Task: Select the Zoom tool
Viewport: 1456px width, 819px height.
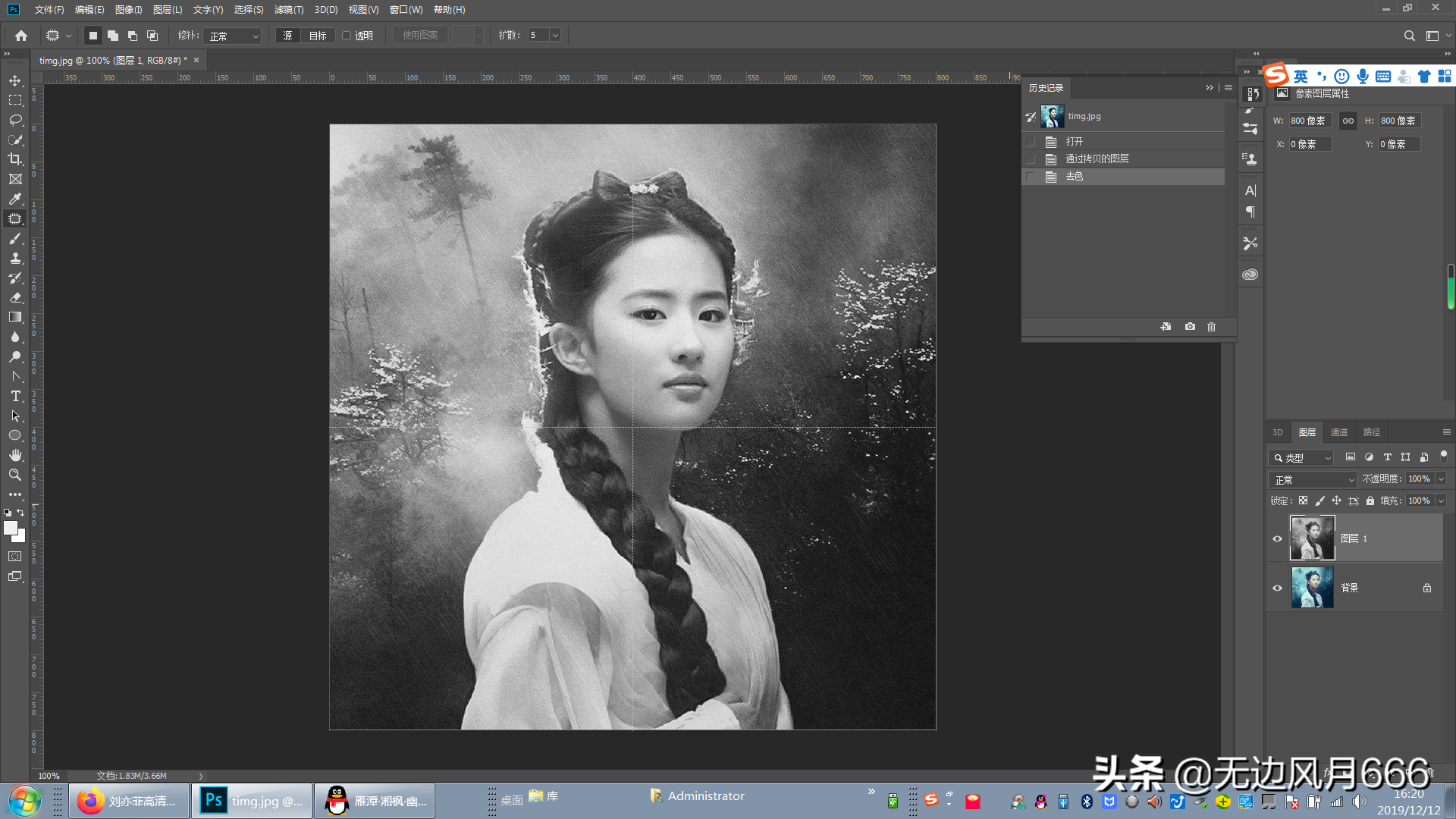Action: (x=15, y=475)
